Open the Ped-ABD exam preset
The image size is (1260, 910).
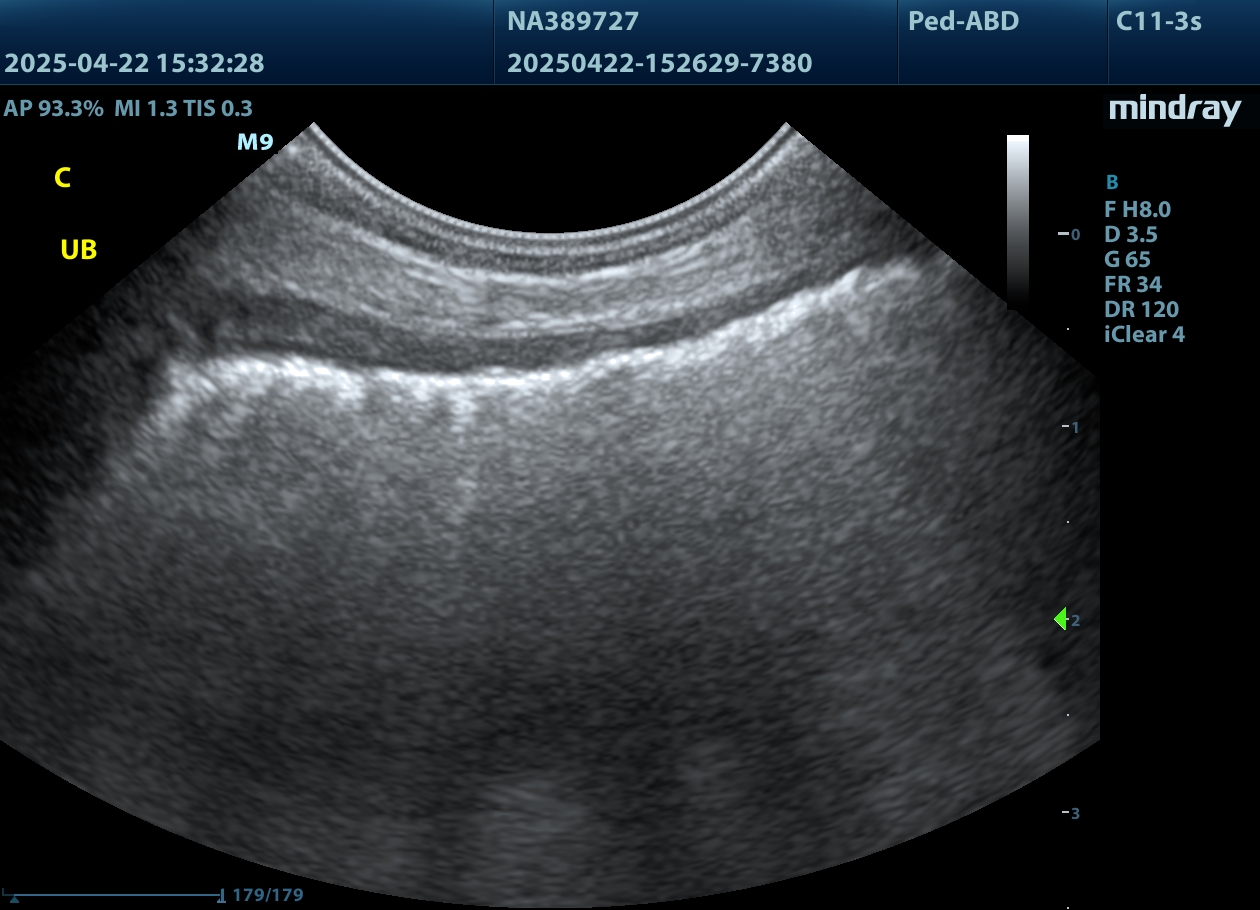click(x=963, y=21)
